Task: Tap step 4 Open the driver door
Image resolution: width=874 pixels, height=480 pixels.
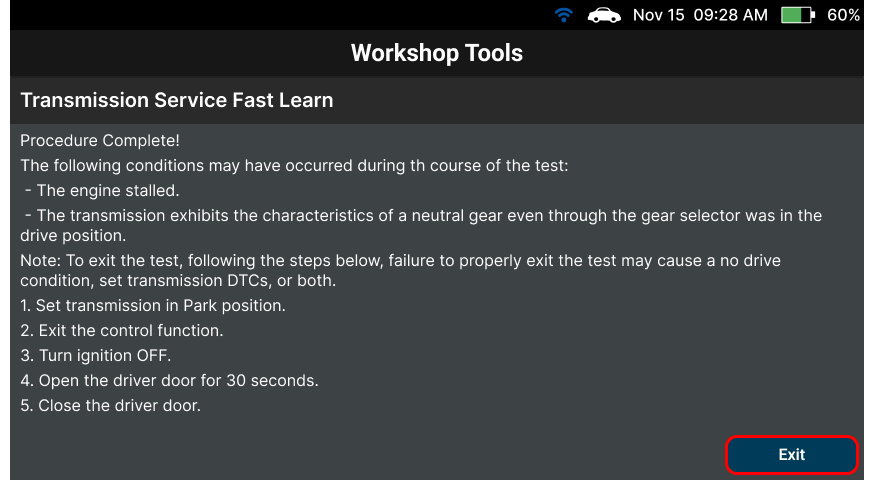Action: click(x=169, y=381)
